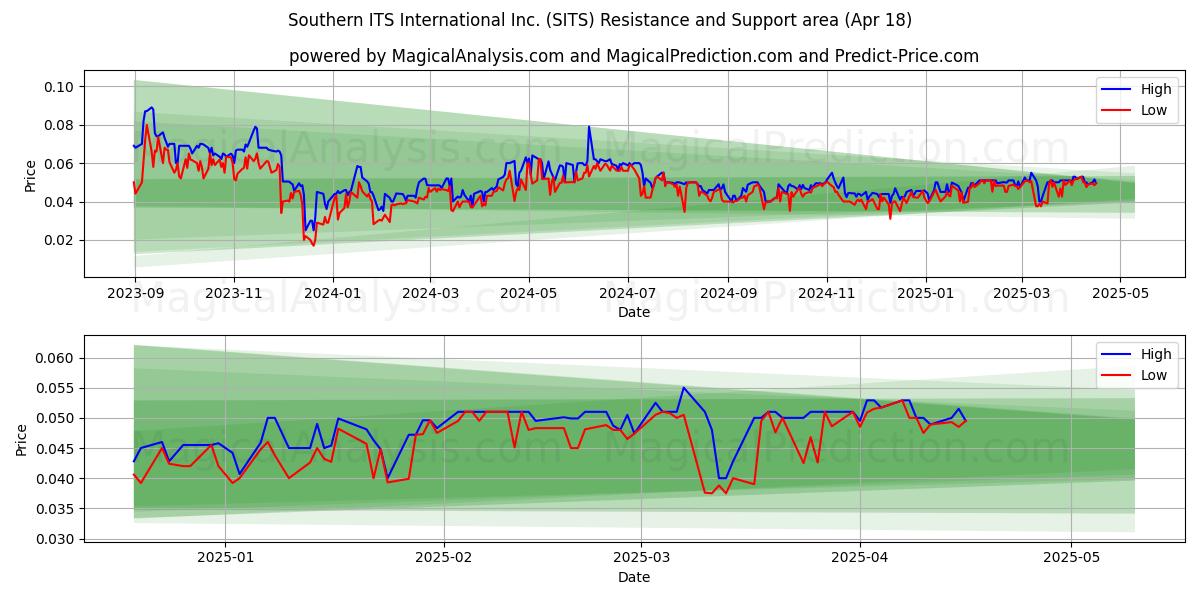Click the 2025-02 tick label in bottom chart

click(443, 558)
